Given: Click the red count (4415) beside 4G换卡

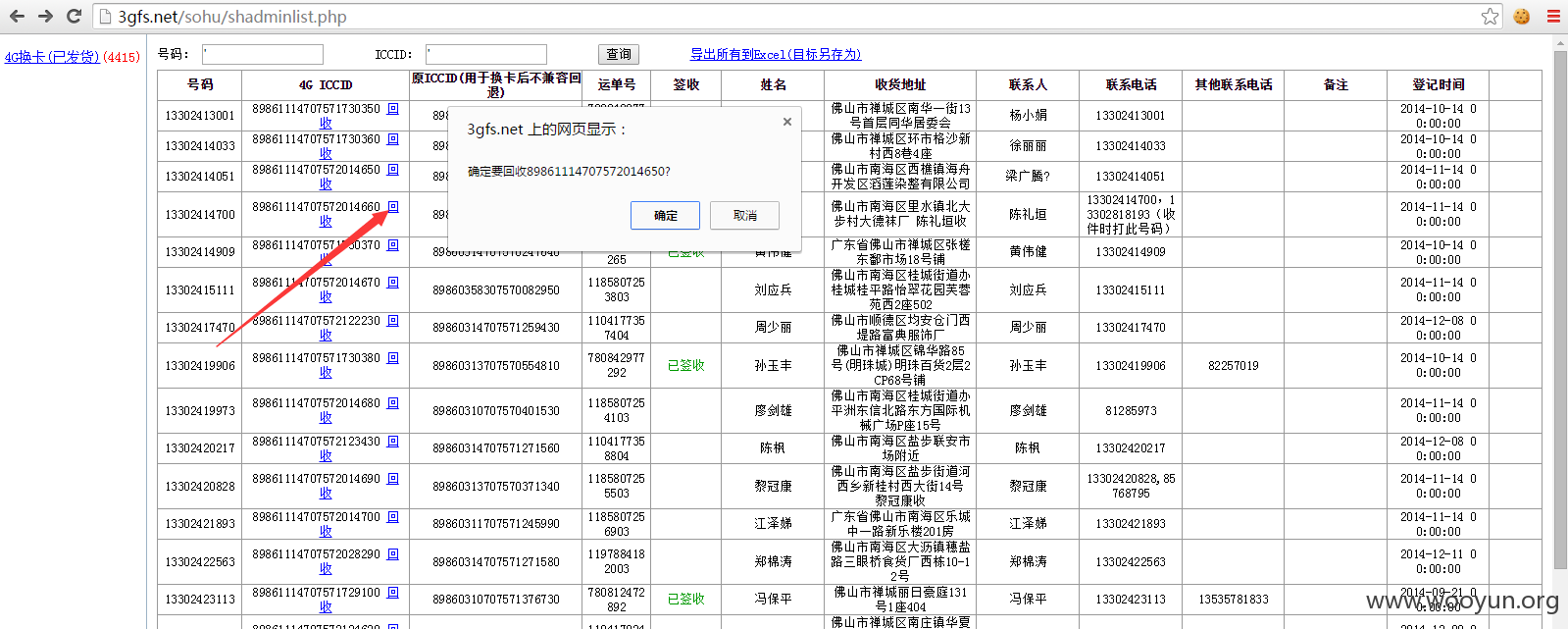Looking at the screenshot, I should tap(122, 57).
